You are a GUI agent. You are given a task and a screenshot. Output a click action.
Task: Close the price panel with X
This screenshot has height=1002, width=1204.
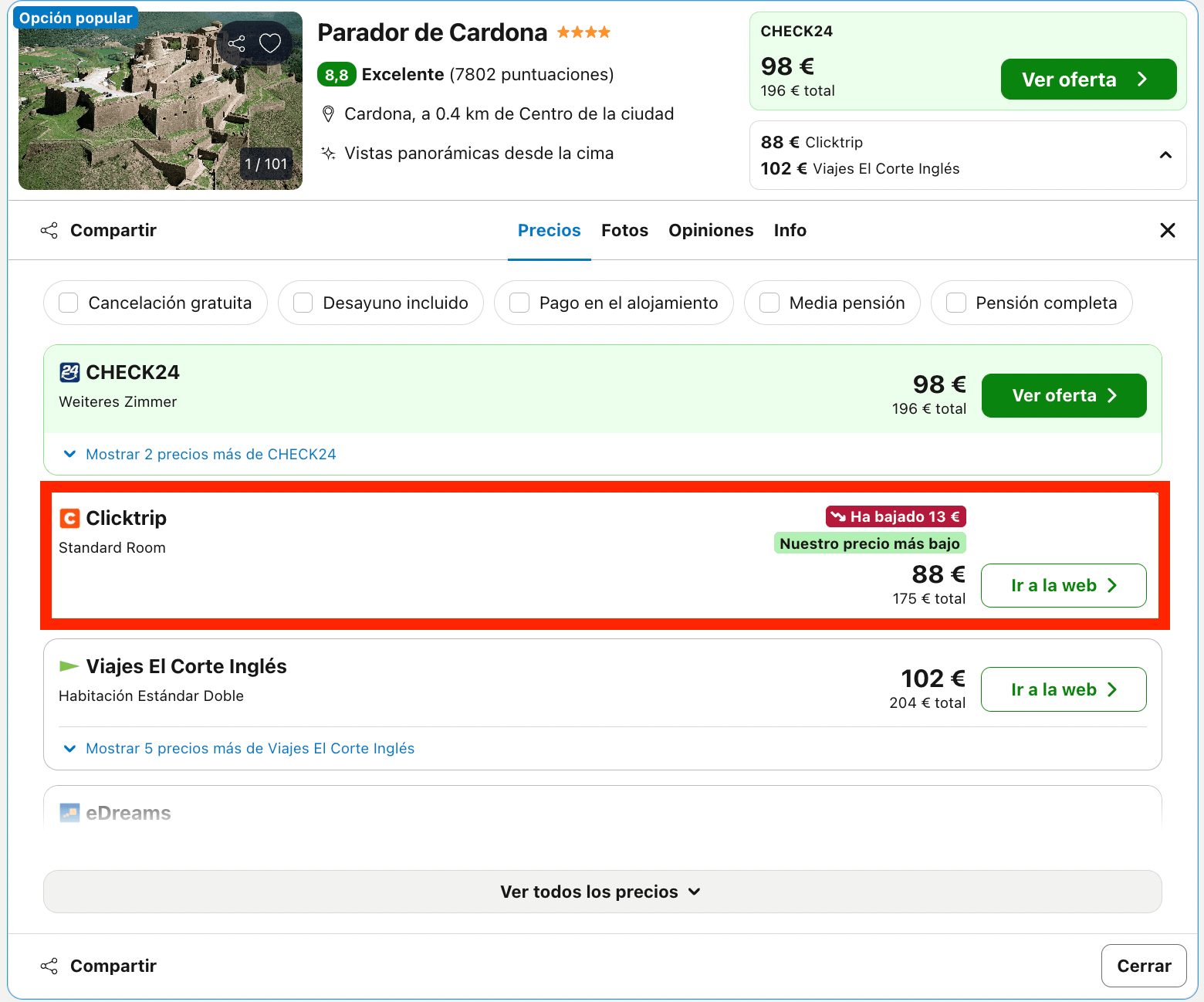pyautogui.click(x=1168, y=230)
